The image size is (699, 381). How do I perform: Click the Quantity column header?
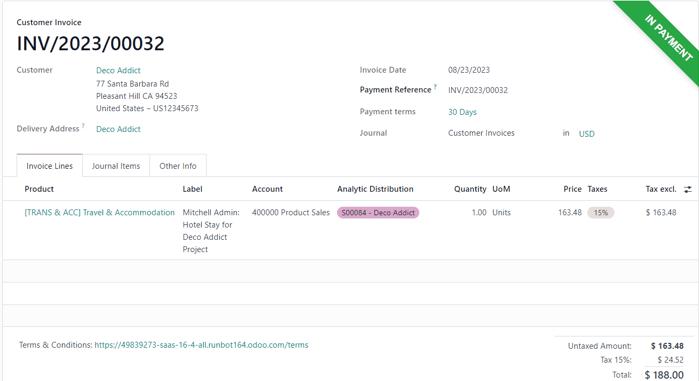(x=470, y=189)
